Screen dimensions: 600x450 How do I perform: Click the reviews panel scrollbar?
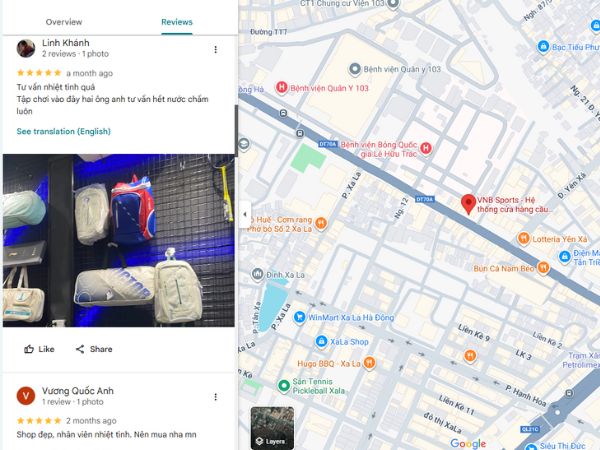pos(236,130)
